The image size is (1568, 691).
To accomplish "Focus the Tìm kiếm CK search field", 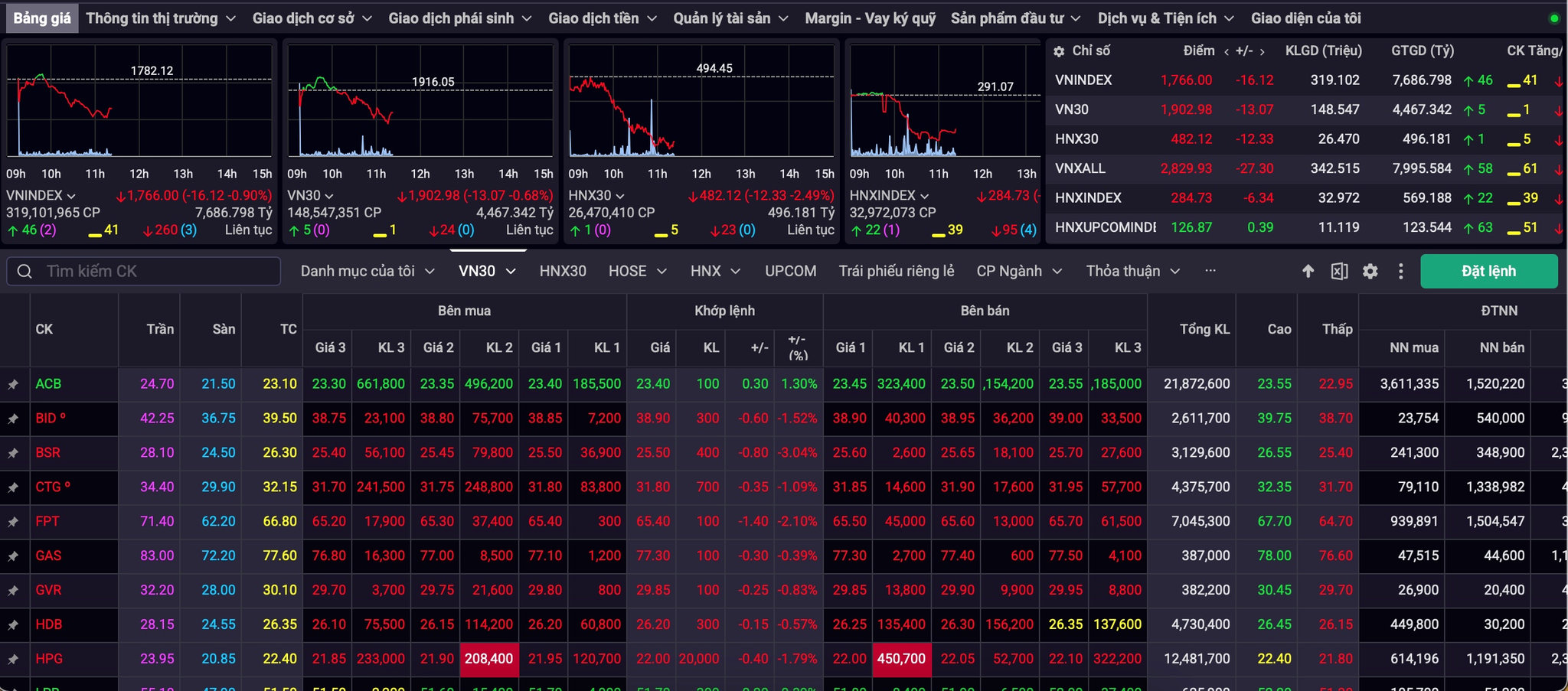I will point(144,271).
